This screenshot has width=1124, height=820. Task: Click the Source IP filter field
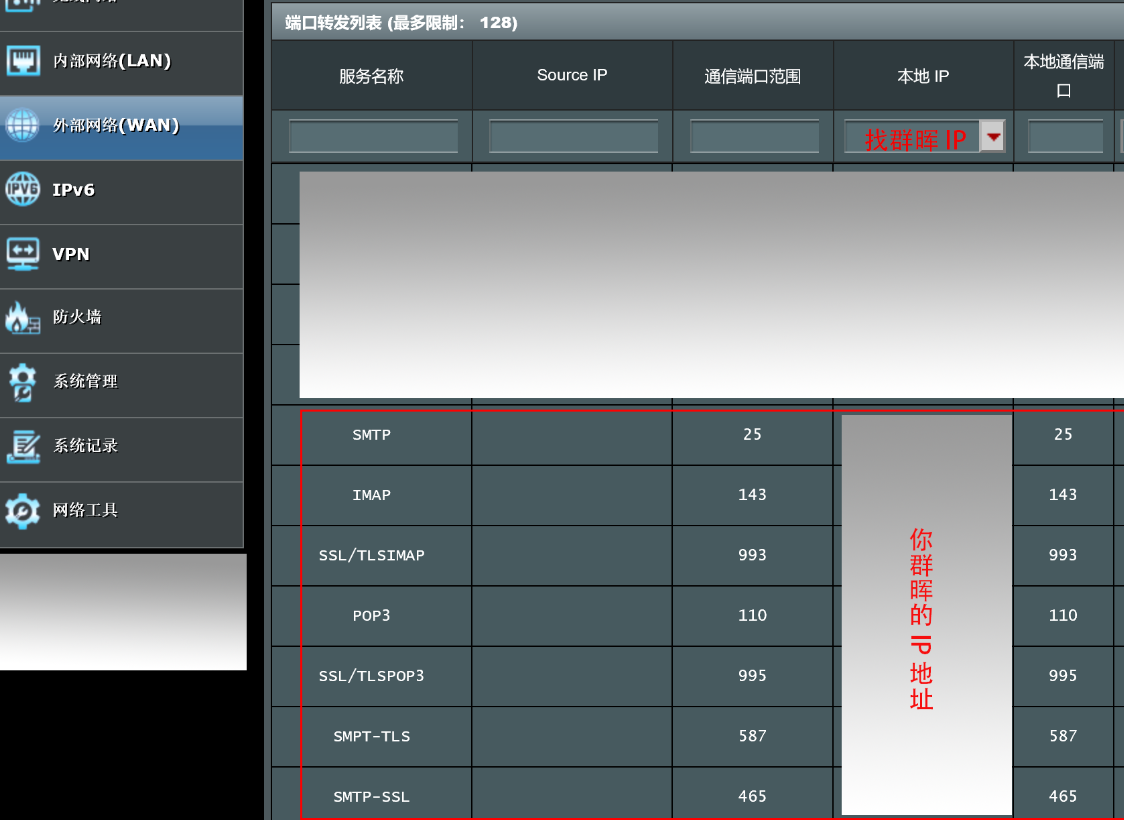[571, 136]
